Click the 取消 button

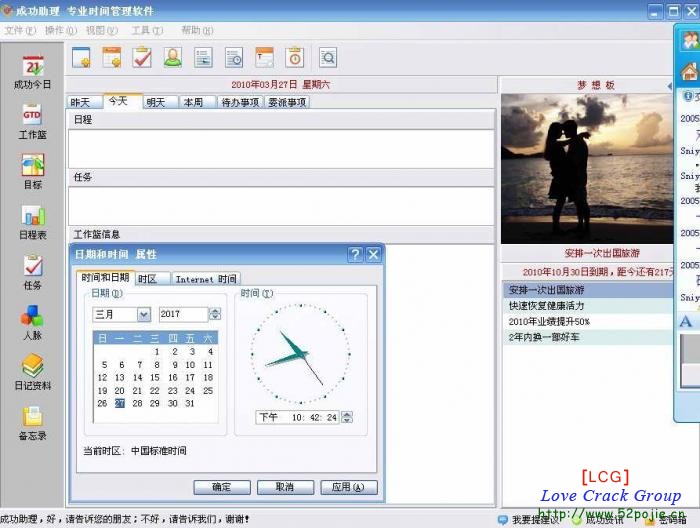pyautogui.click(x=285, y=487)
